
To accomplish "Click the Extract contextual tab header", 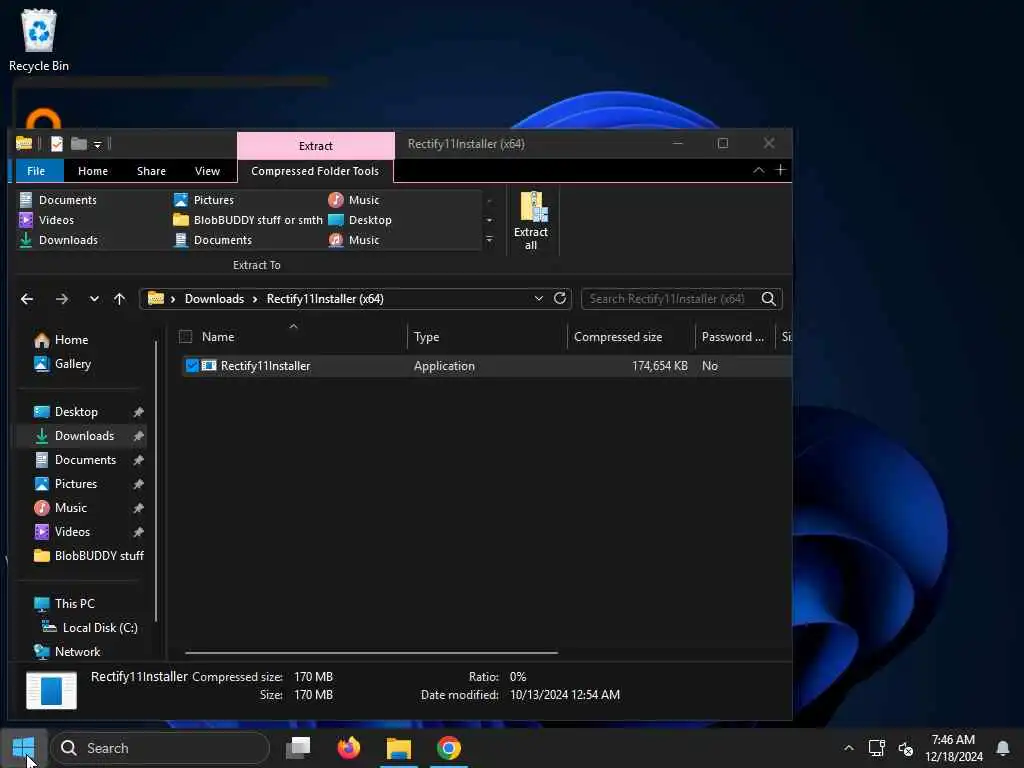I will click(316, 146).
